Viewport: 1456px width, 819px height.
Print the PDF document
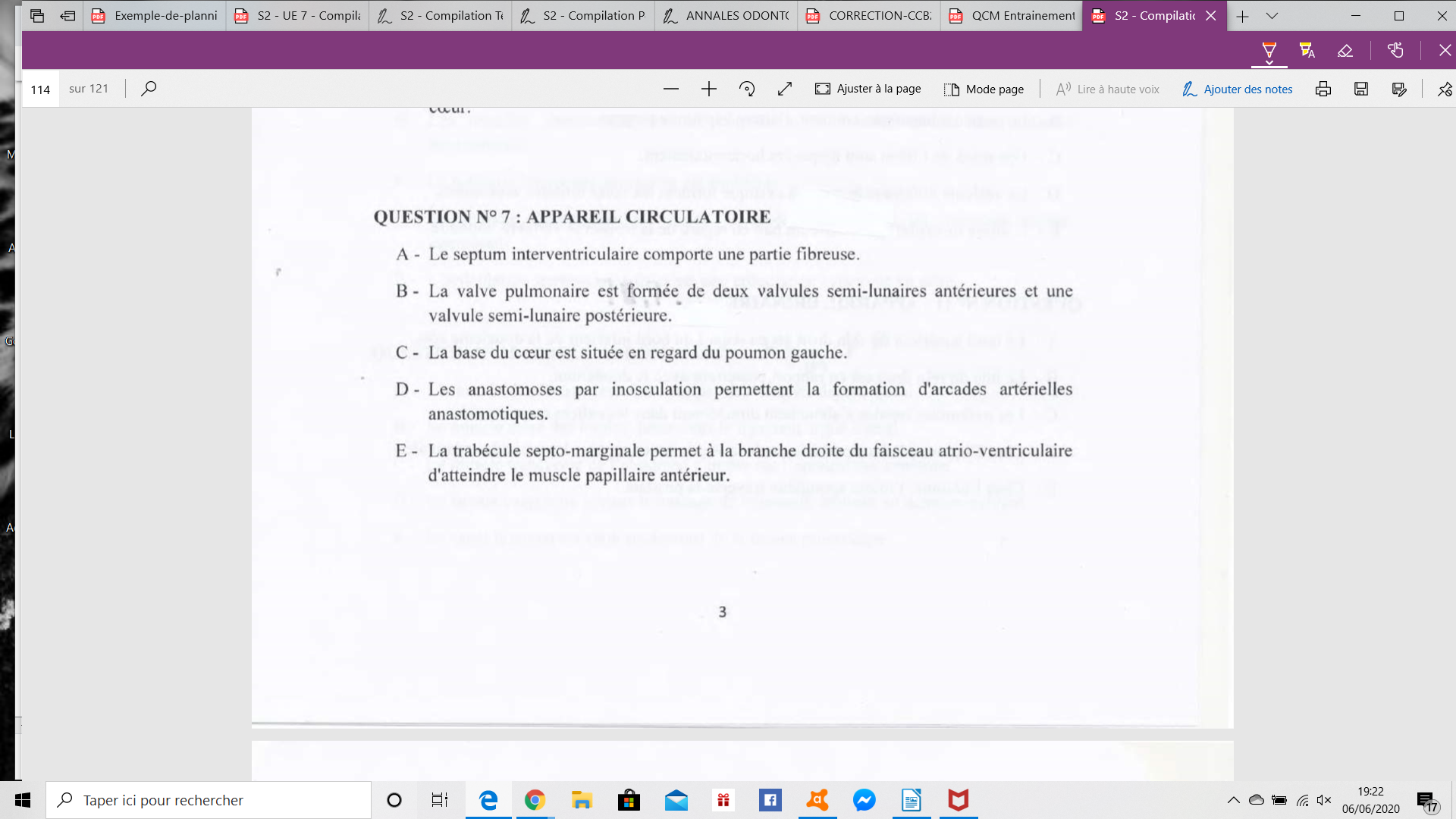1323,89
